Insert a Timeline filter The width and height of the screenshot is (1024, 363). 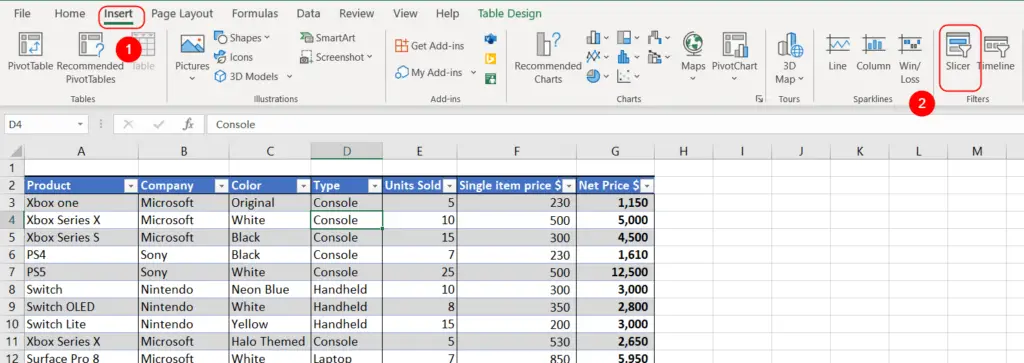click(x=995, y=52)
